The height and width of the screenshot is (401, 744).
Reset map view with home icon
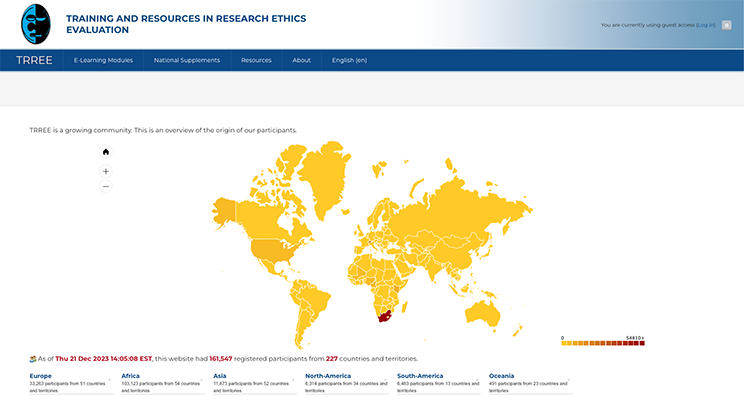106,152
